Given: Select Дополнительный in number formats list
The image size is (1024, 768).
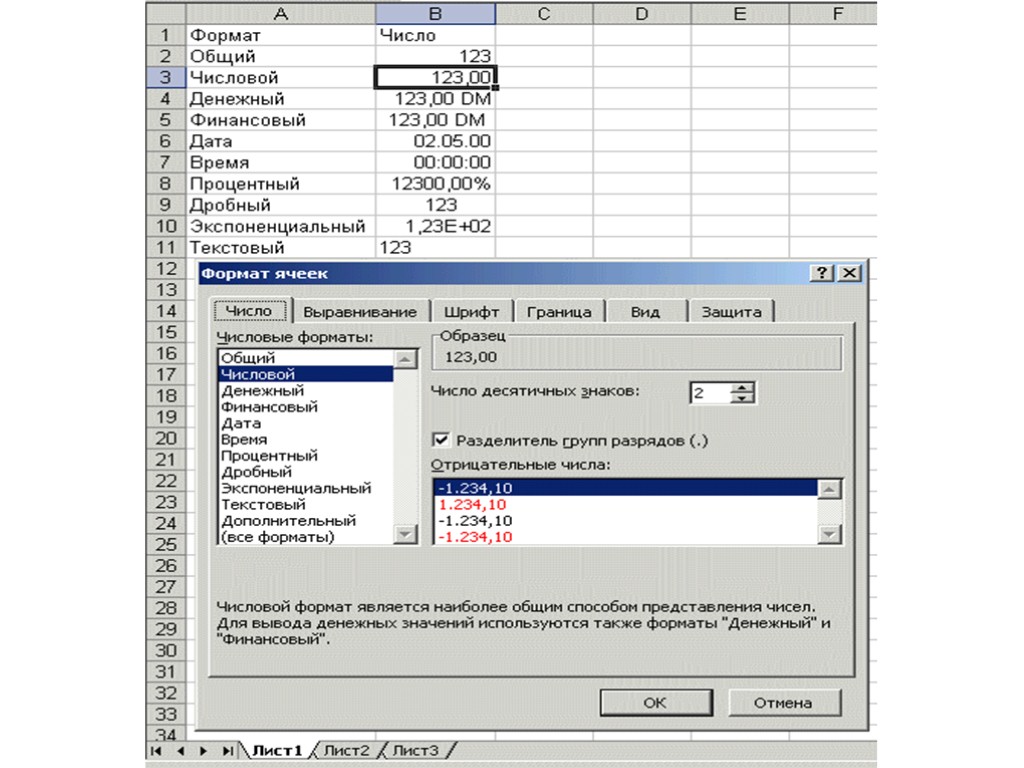Looking at the screenshot, I should (306, 521).
